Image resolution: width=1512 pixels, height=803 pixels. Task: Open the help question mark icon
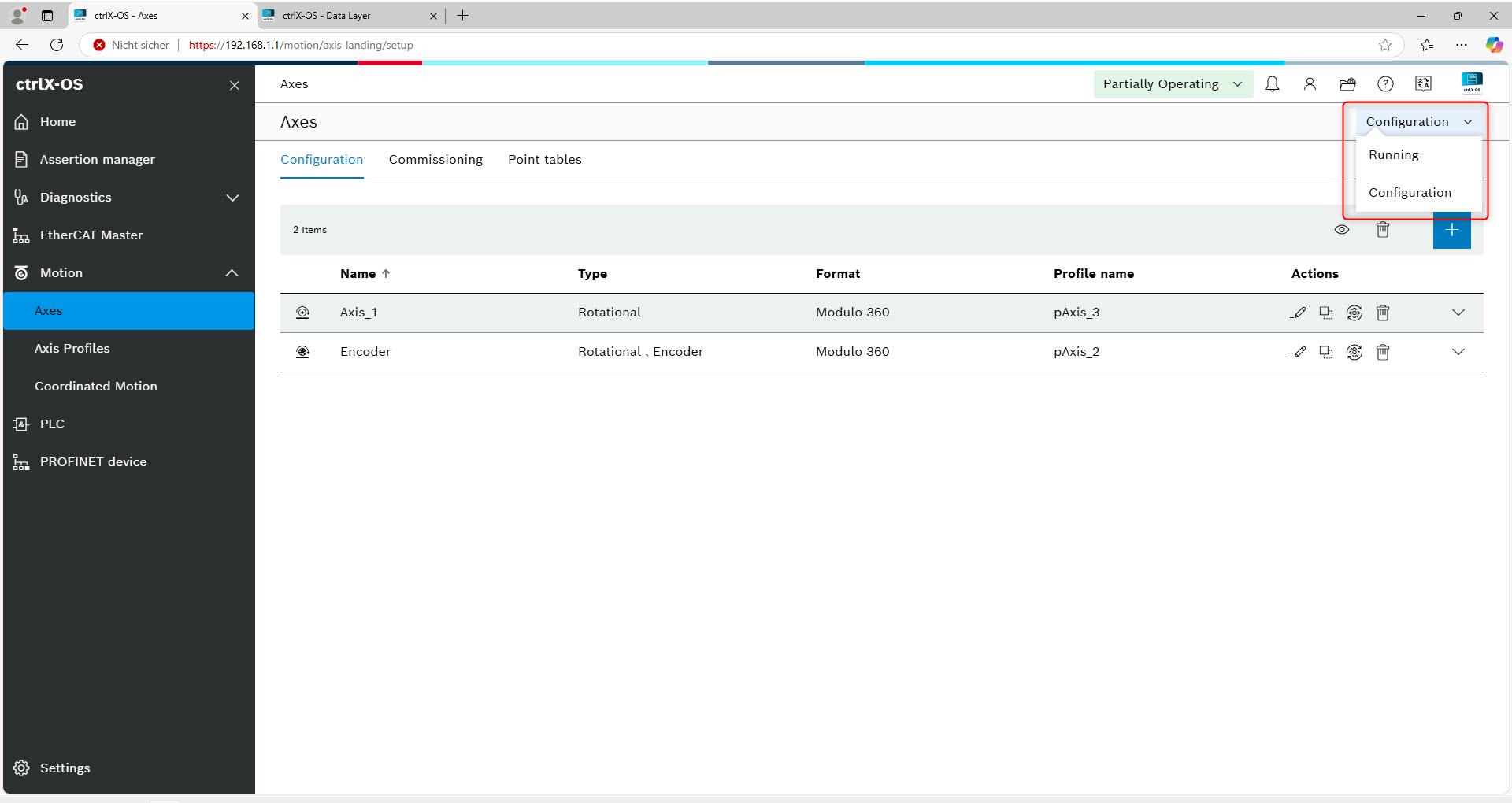pyautogui.click(x=1385, y=84)
